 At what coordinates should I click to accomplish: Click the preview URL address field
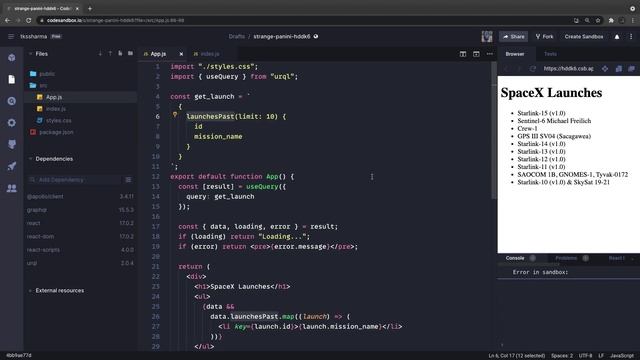568,69
